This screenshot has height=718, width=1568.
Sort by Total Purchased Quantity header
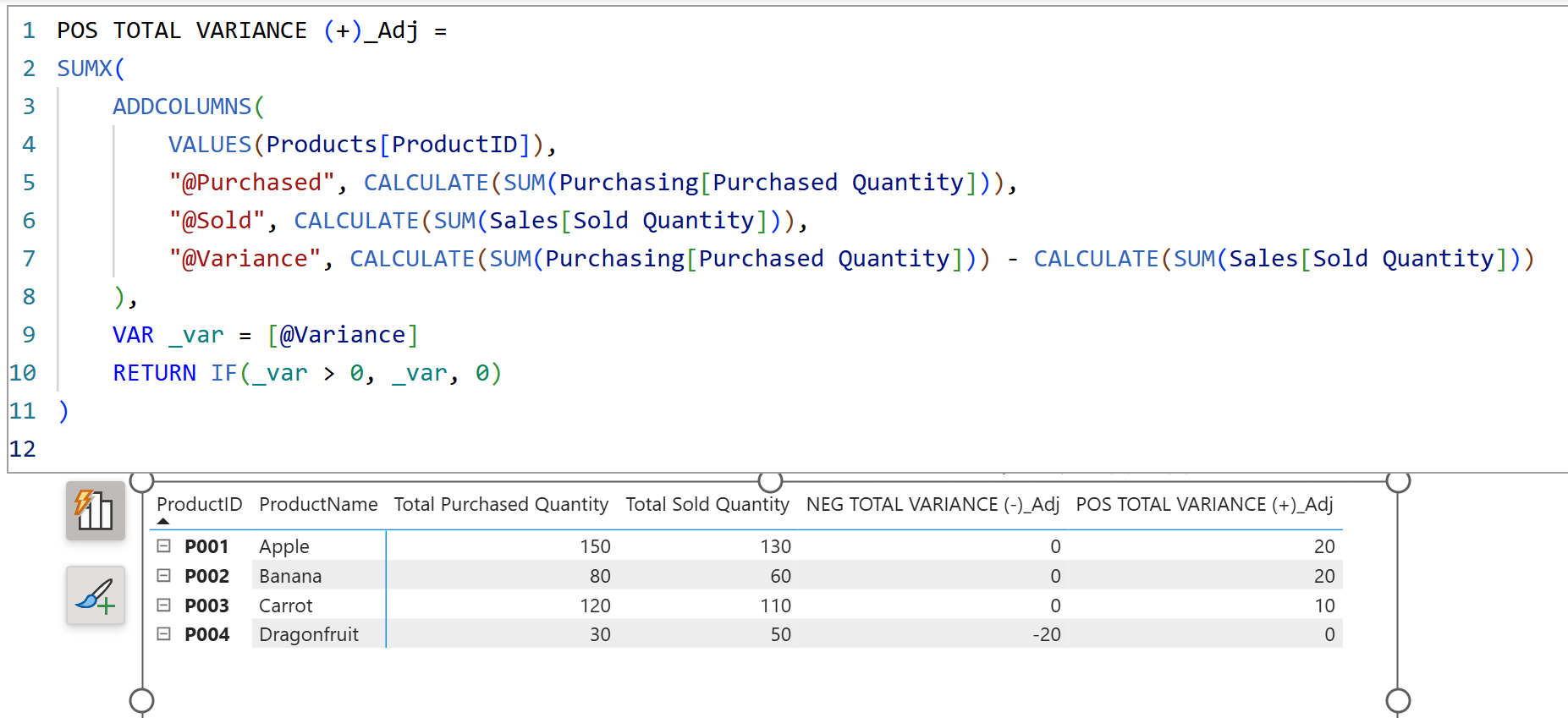(x=501, y=504)
